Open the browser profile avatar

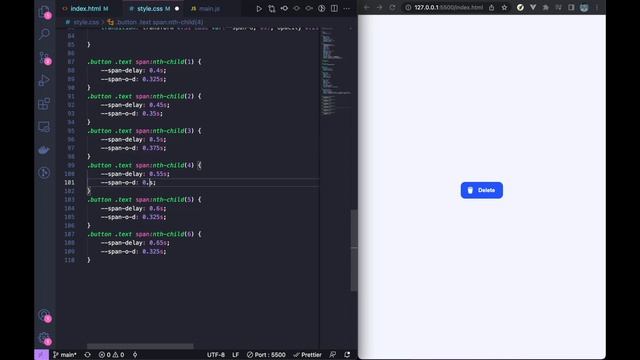[x=584, y=7]
